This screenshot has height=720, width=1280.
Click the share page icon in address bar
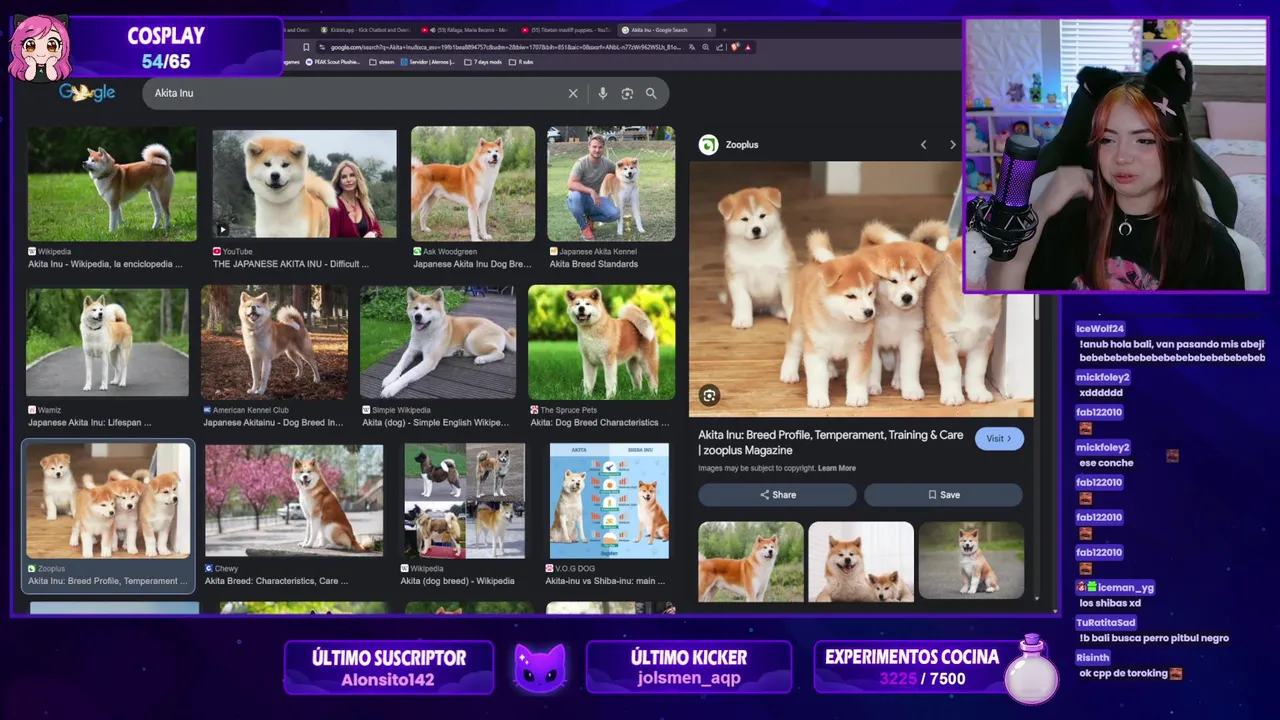(x=720, y=47)
